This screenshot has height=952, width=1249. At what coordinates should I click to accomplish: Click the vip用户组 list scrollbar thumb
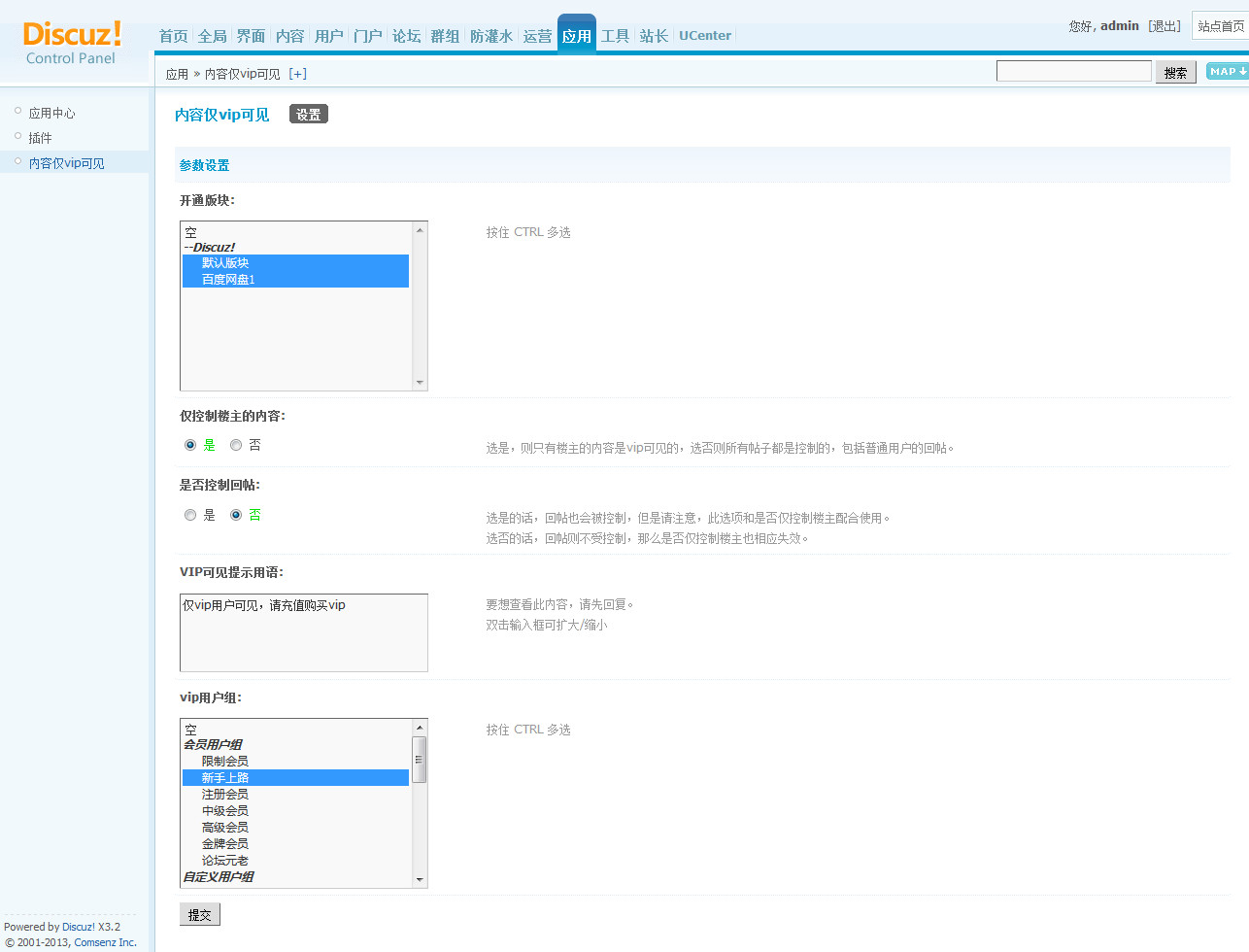click(x=420, y=760)
